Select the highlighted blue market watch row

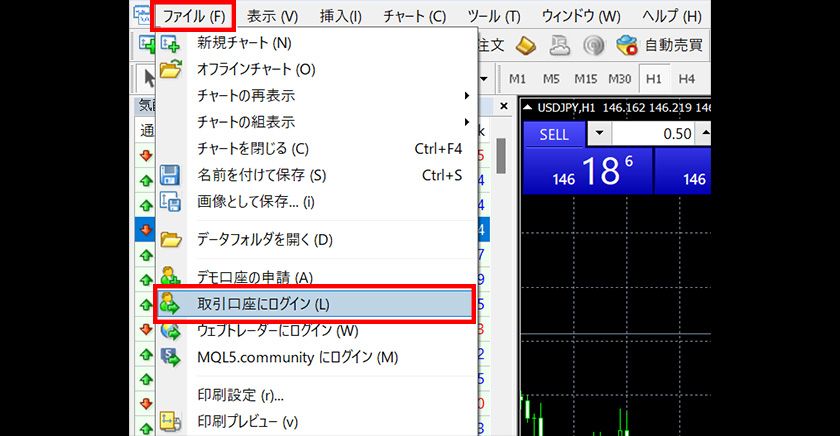point(146,230)
